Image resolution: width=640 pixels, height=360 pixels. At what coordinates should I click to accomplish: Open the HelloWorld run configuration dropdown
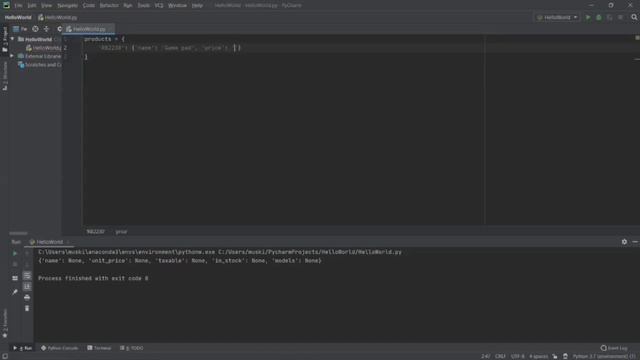point(557,18)
